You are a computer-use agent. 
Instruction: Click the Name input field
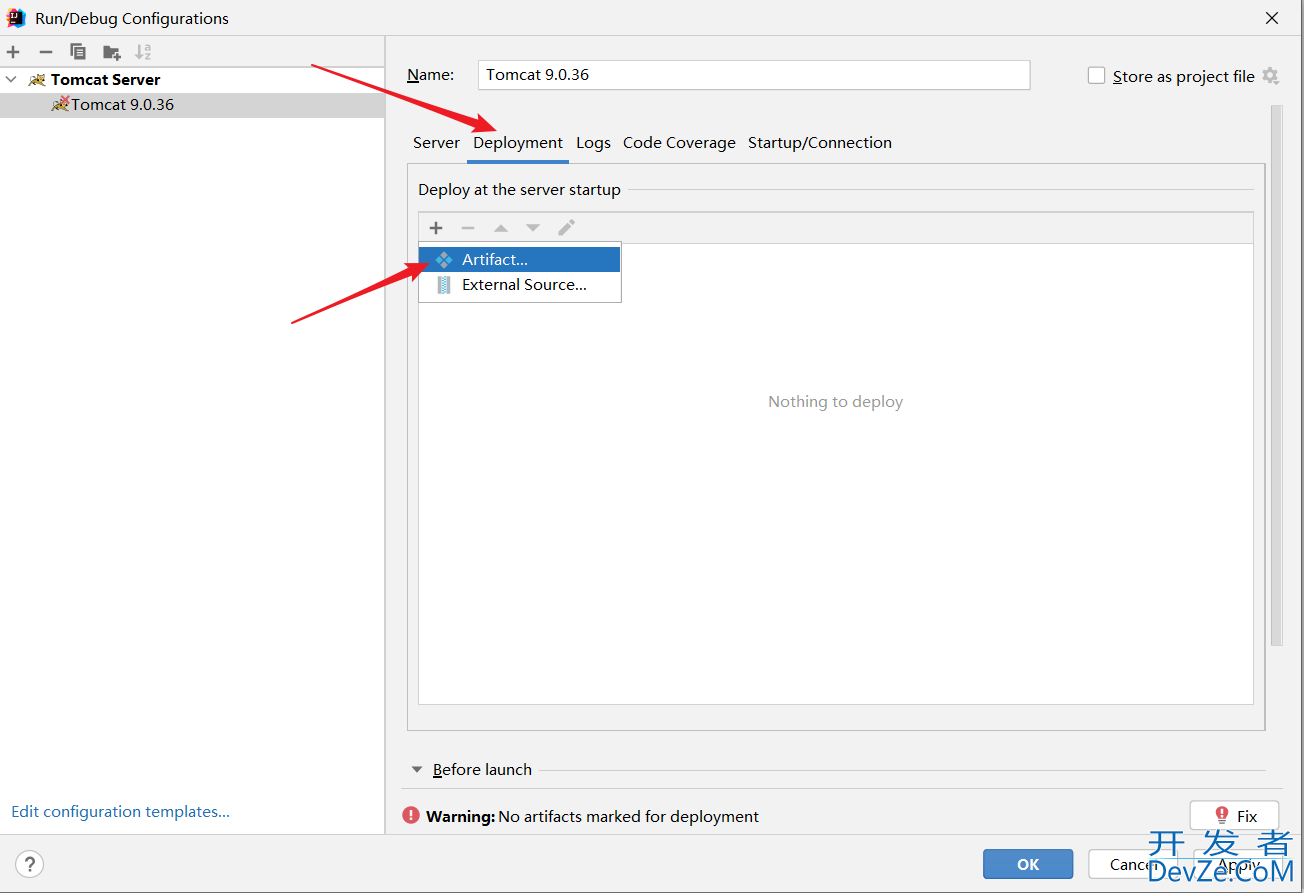754,75
